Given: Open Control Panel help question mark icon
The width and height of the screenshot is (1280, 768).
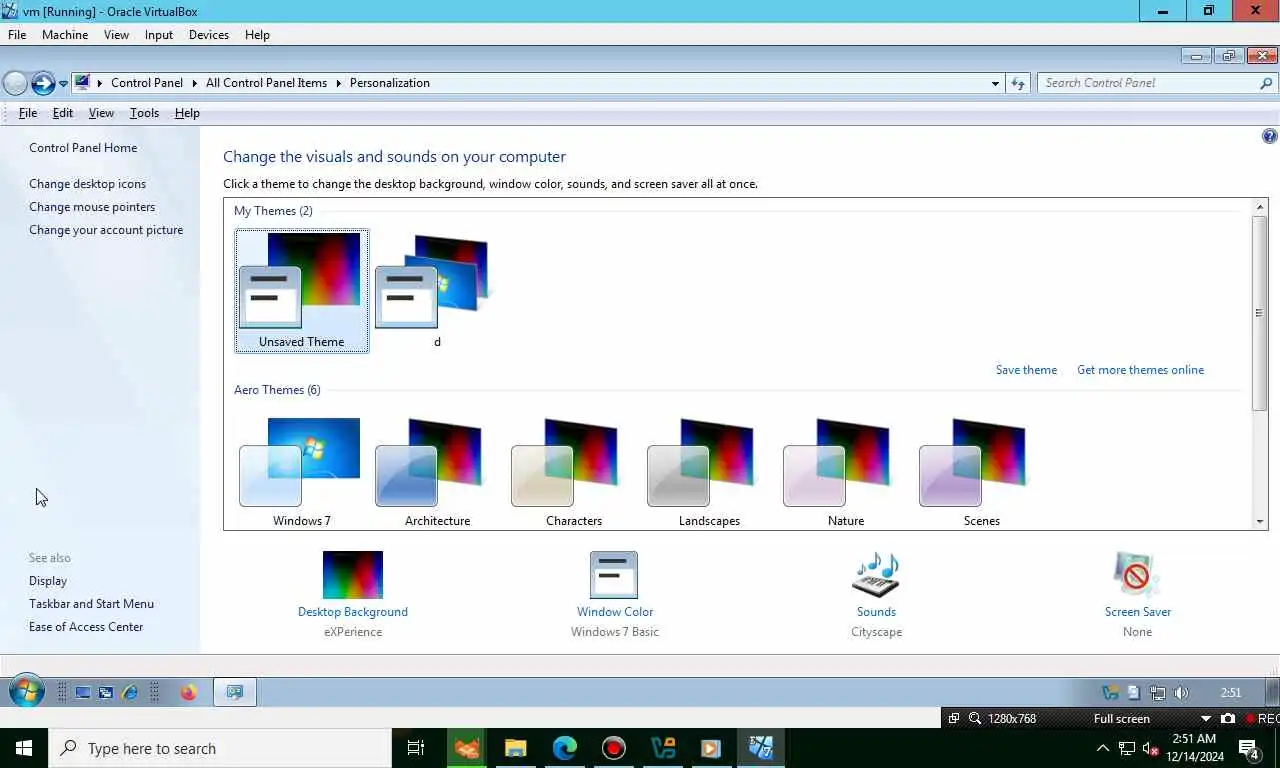Looking at the screenshot, I should click(x=1269, y=136).
